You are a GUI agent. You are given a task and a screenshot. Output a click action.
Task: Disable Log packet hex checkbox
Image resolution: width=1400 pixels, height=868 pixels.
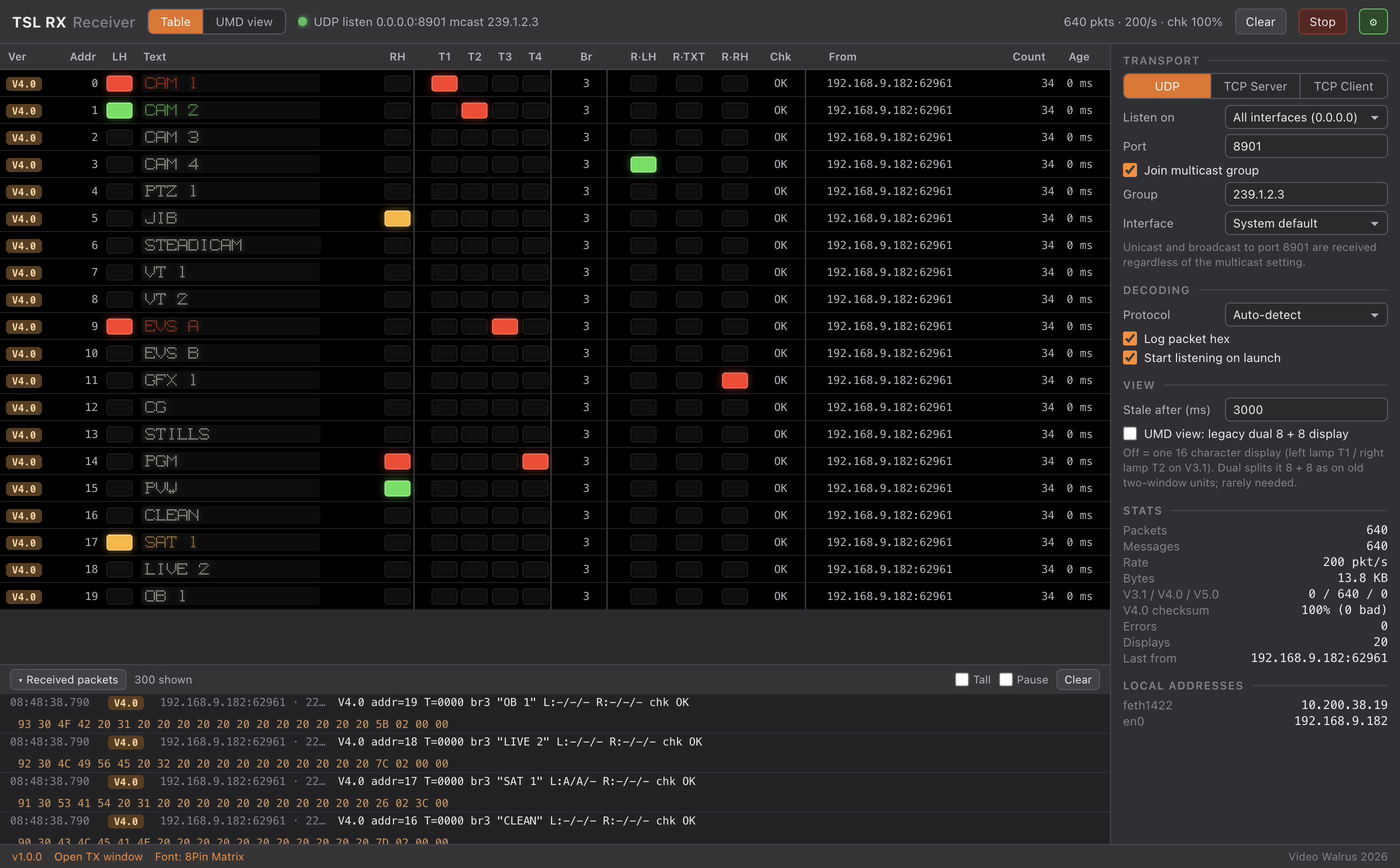click(x=1129, y=338)
